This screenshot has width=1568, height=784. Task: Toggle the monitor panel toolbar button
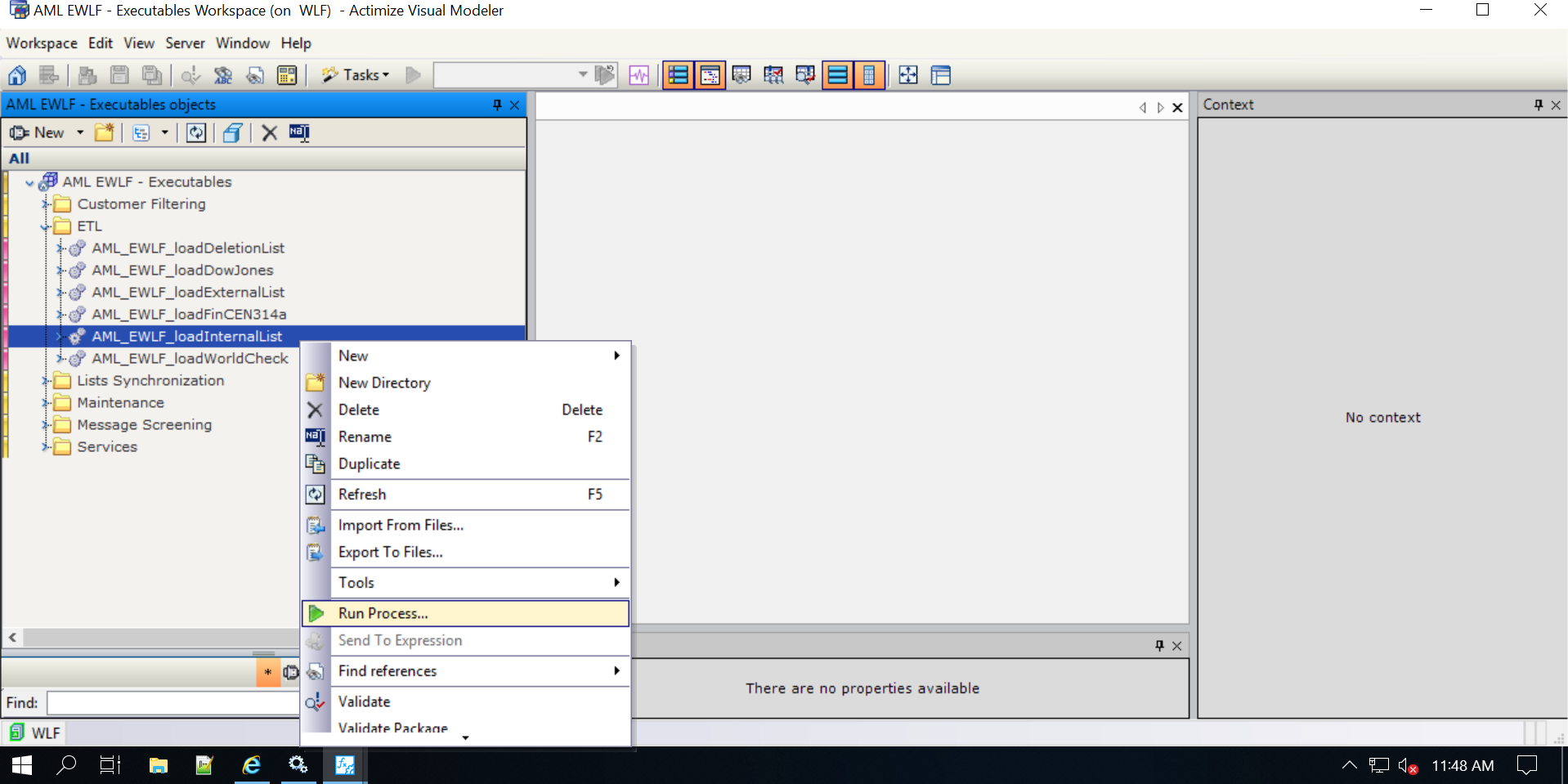[741, 75]
